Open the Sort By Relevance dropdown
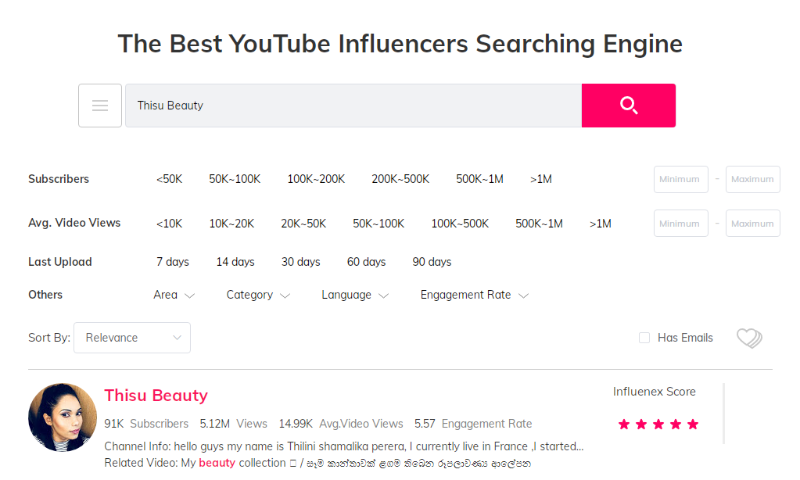The width and height of the screenshot is (800, 480). click(132, 338)
